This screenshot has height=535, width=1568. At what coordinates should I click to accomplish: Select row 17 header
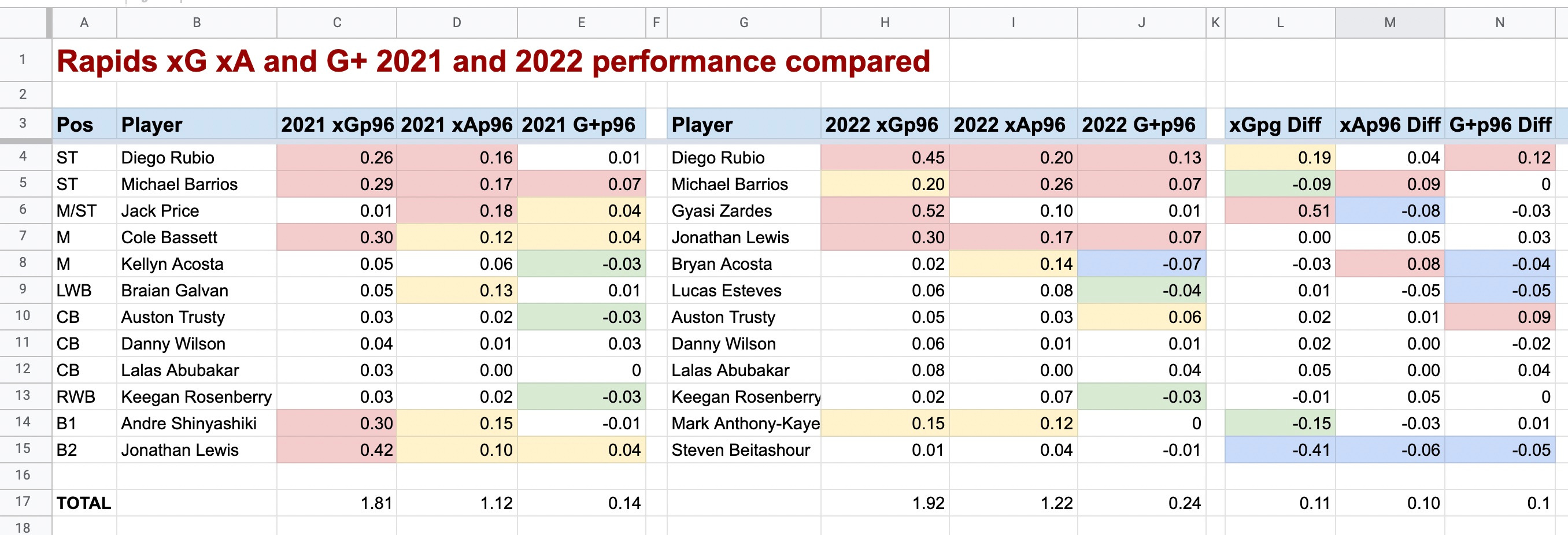[24, 503]
